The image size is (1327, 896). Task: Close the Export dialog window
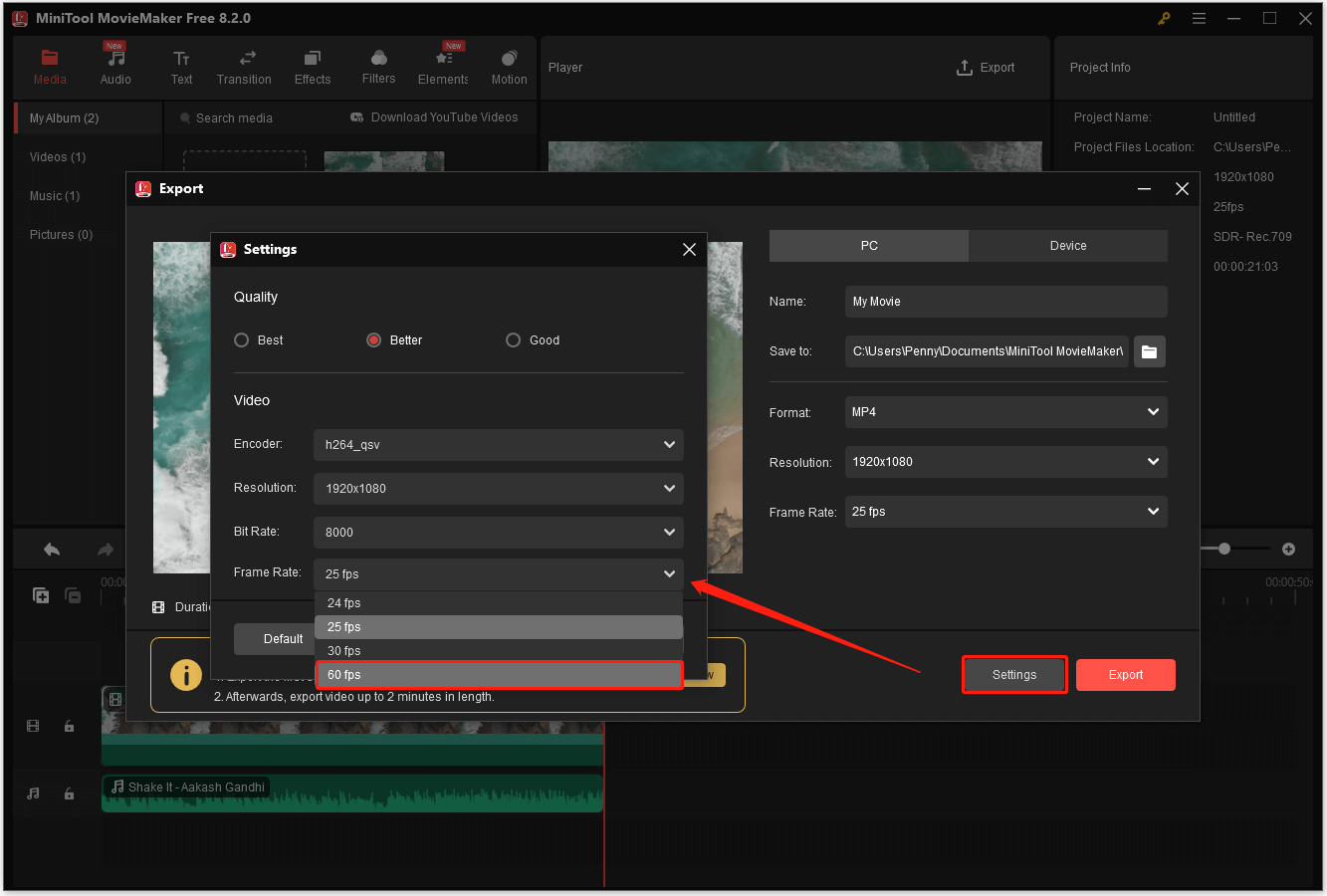(x=1182, y=189)
